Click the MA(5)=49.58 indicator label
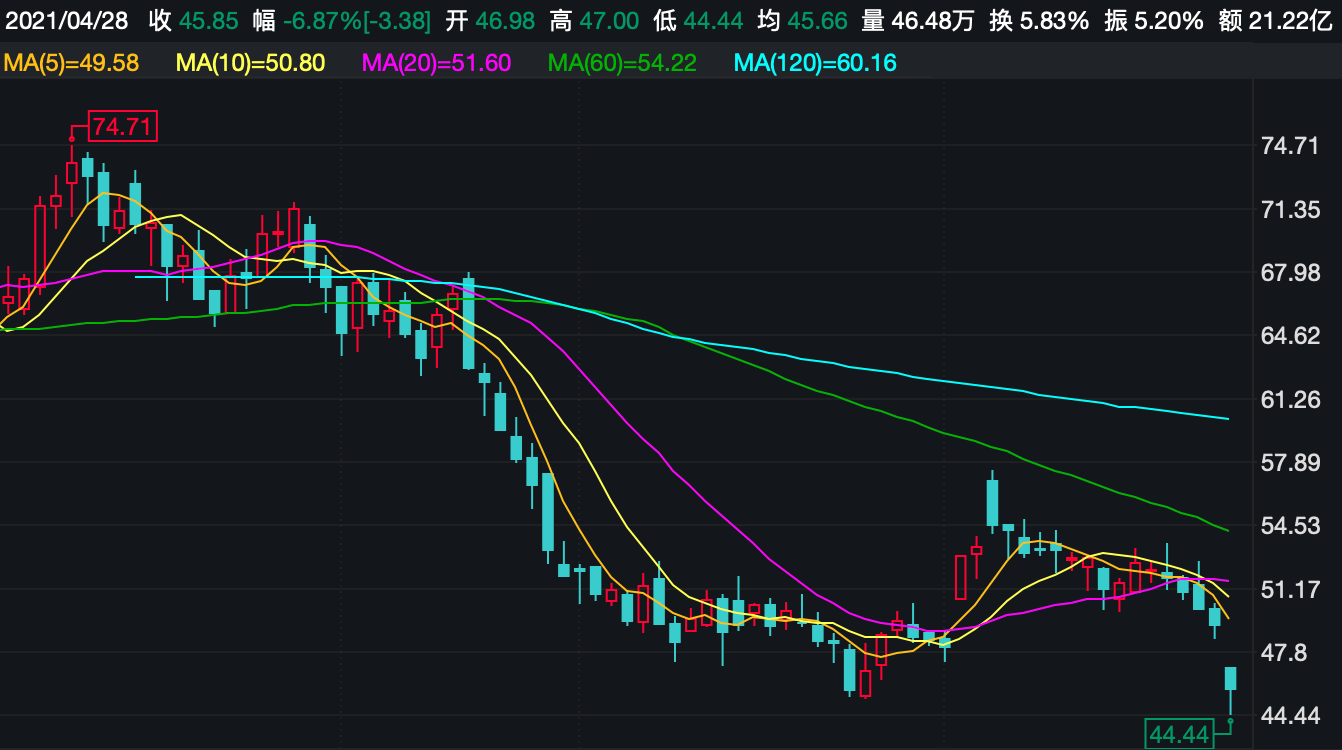Screen dimensions: 1342x750 click(71, 64)
